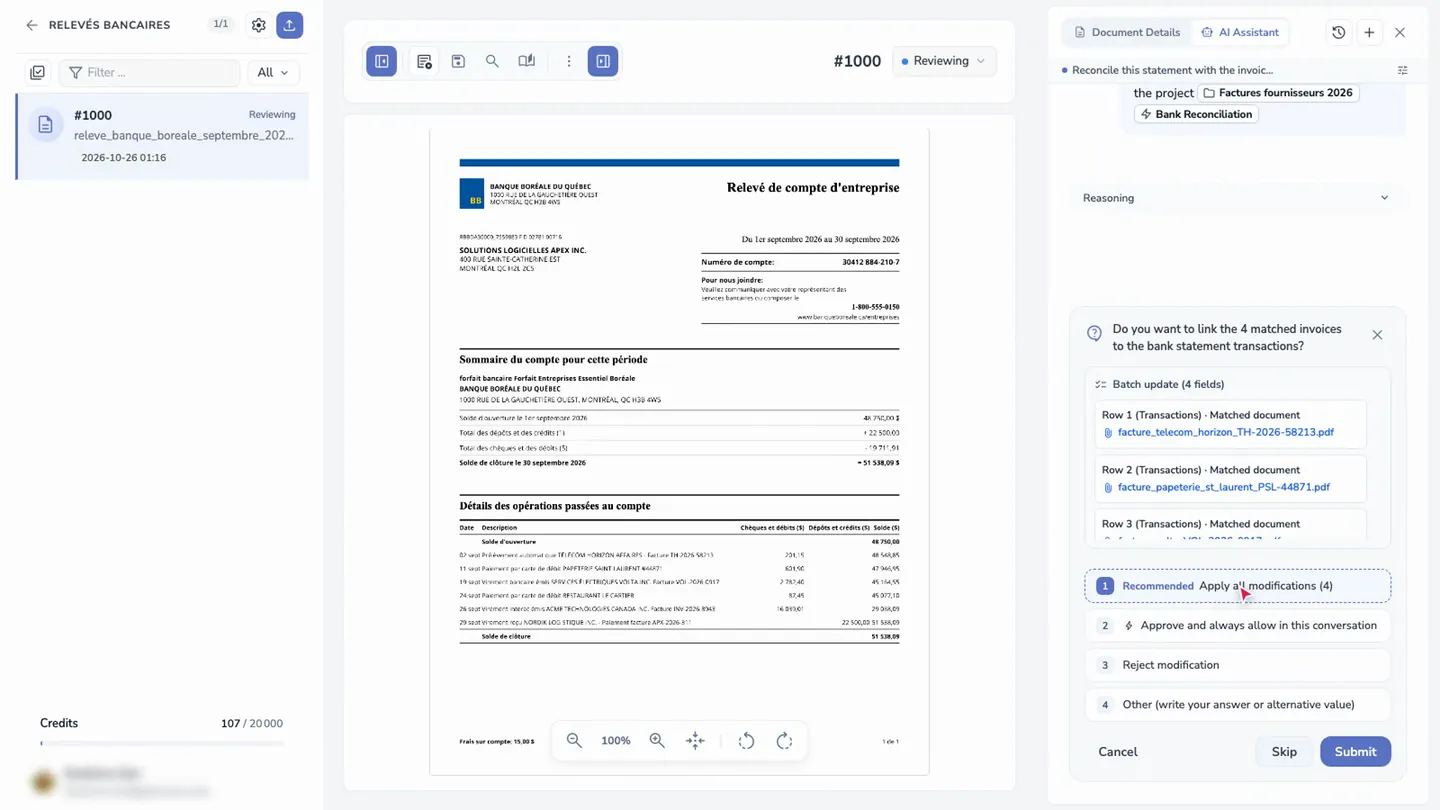The image size is (1440, 810).
Task: Click the fit-to-page move icon
Action: pos(695,741)
